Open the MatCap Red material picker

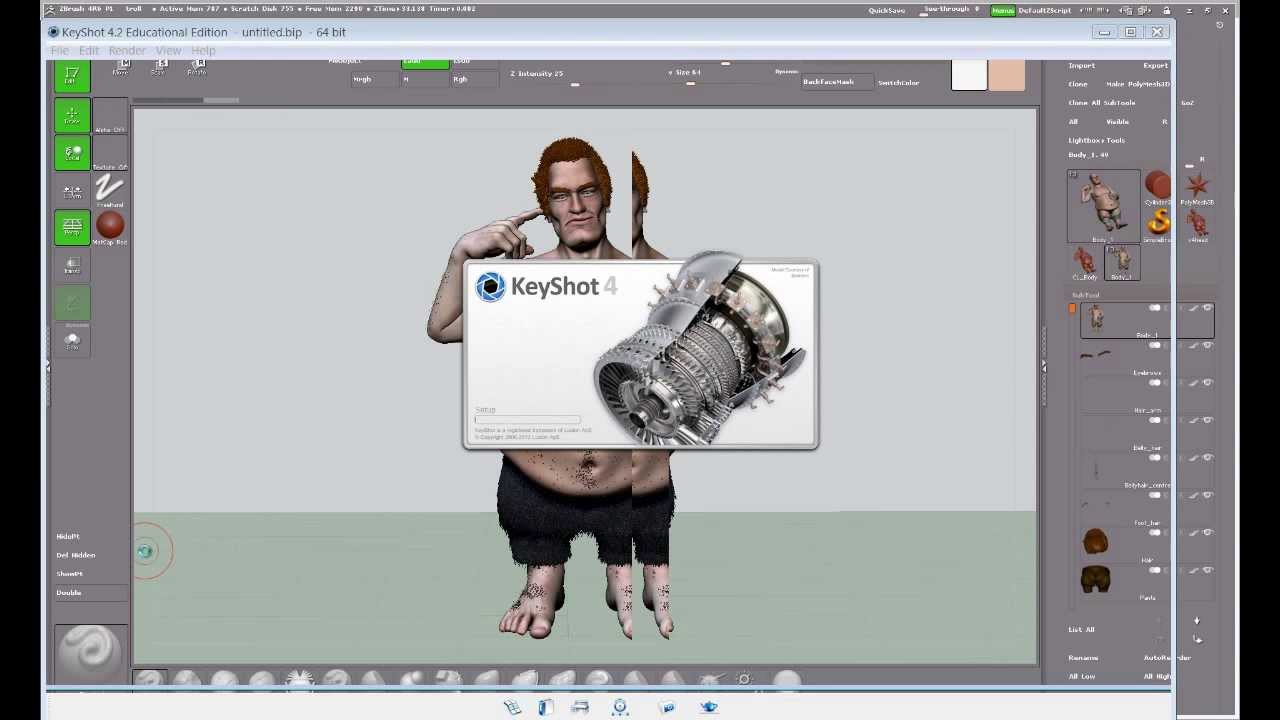click(x=110, y=227)
